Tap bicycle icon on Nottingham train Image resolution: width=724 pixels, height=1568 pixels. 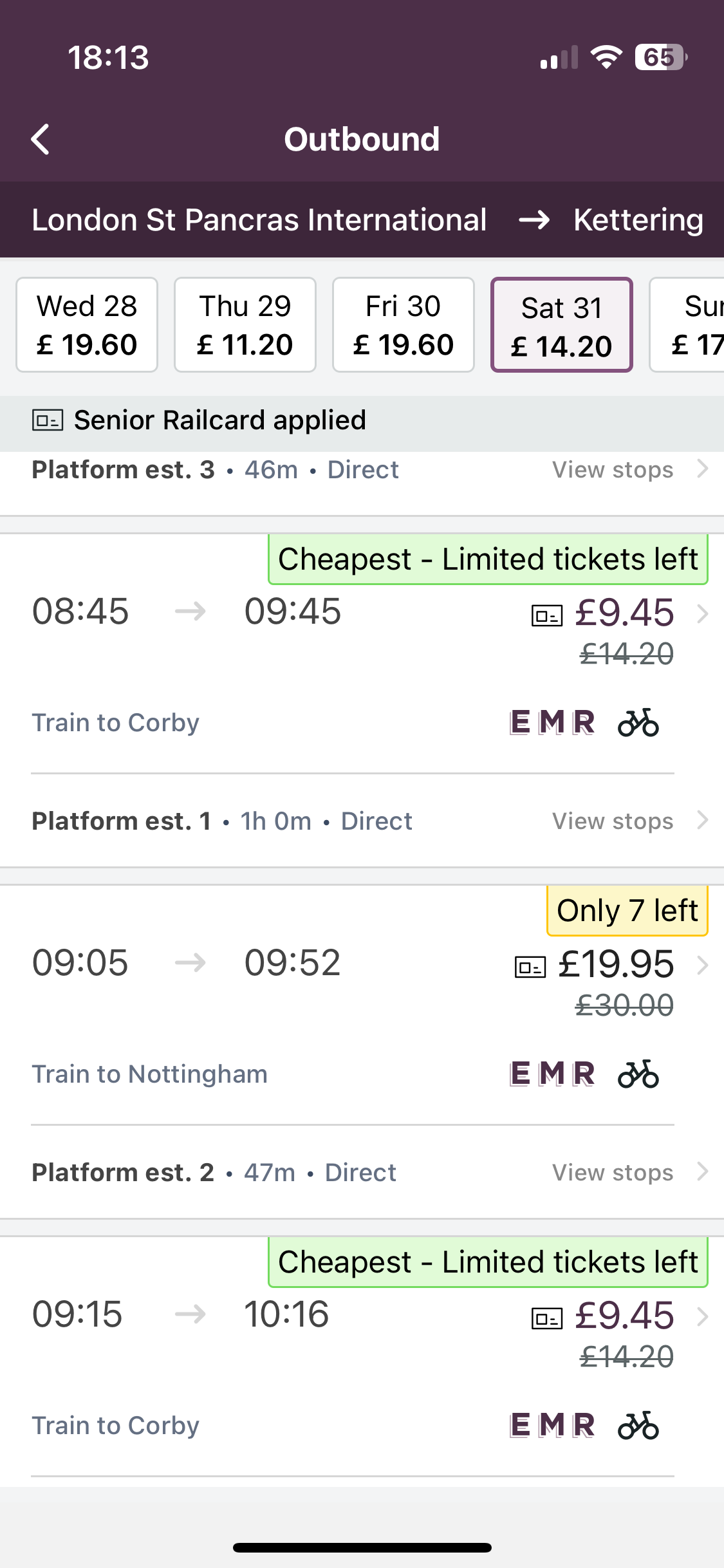tap(638, 1074)
